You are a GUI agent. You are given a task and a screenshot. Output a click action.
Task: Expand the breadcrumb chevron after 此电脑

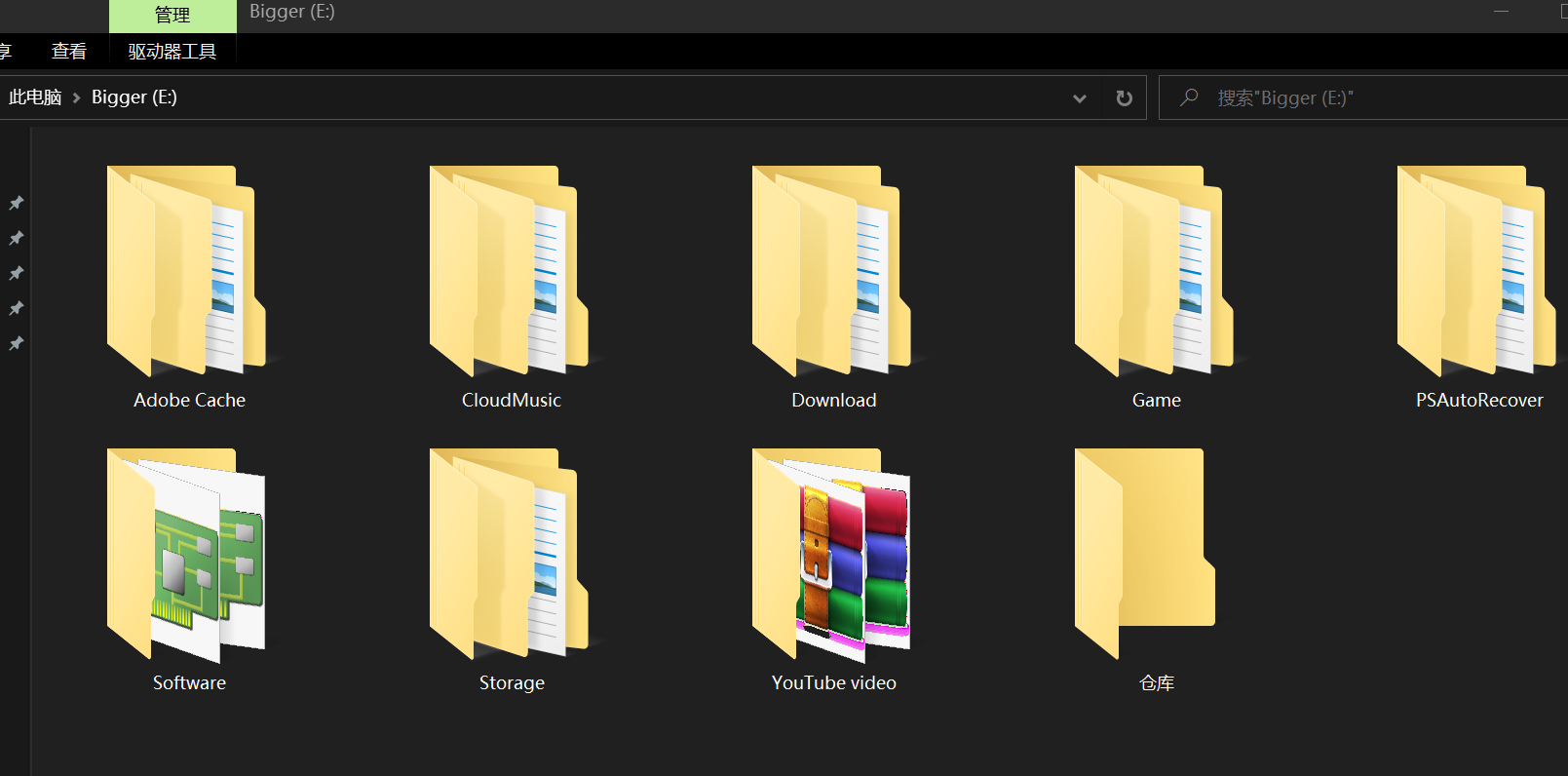pyautogui.click(x=76, y=98)
